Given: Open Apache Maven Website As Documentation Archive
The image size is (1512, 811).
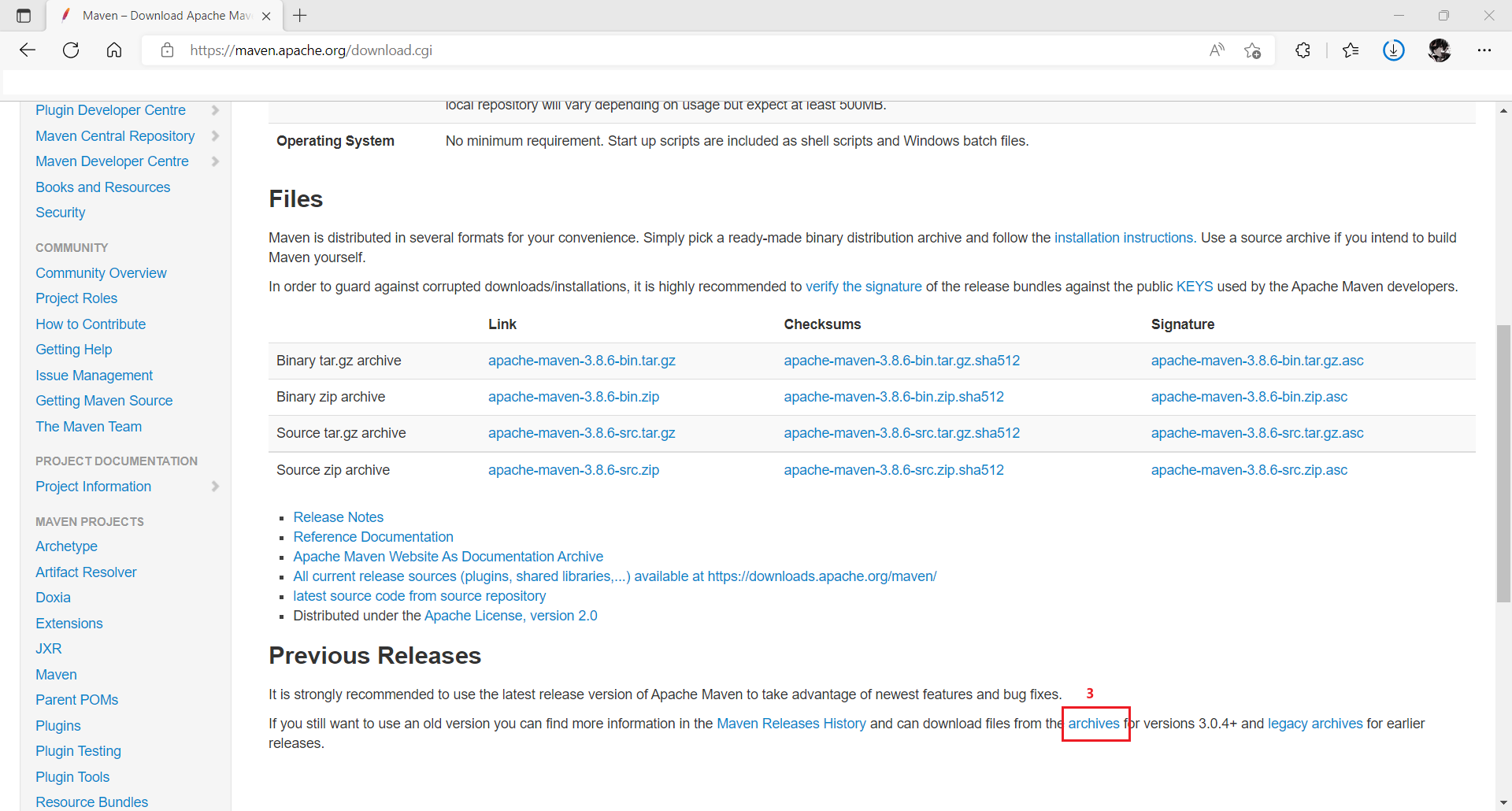Looking at the screenshot, I should coord(448,557).
